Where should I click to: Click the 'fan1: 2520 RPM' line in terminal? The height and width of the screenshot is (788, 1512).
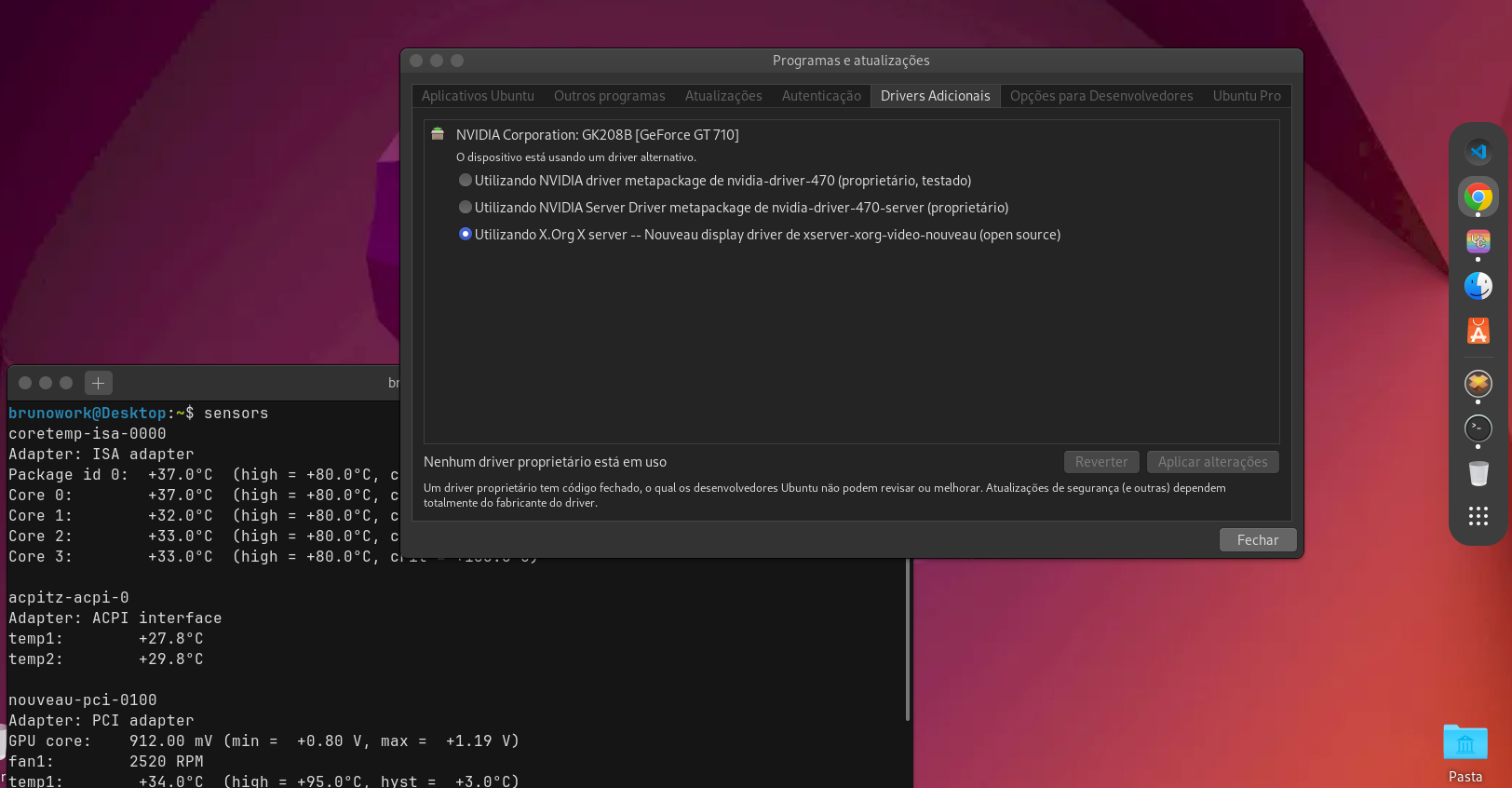[x=106, y=762]
